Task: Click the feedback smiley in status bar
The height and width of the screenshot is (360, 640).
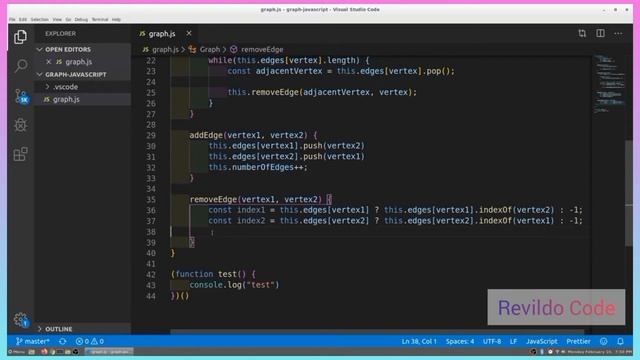Action: click(604, 341)
